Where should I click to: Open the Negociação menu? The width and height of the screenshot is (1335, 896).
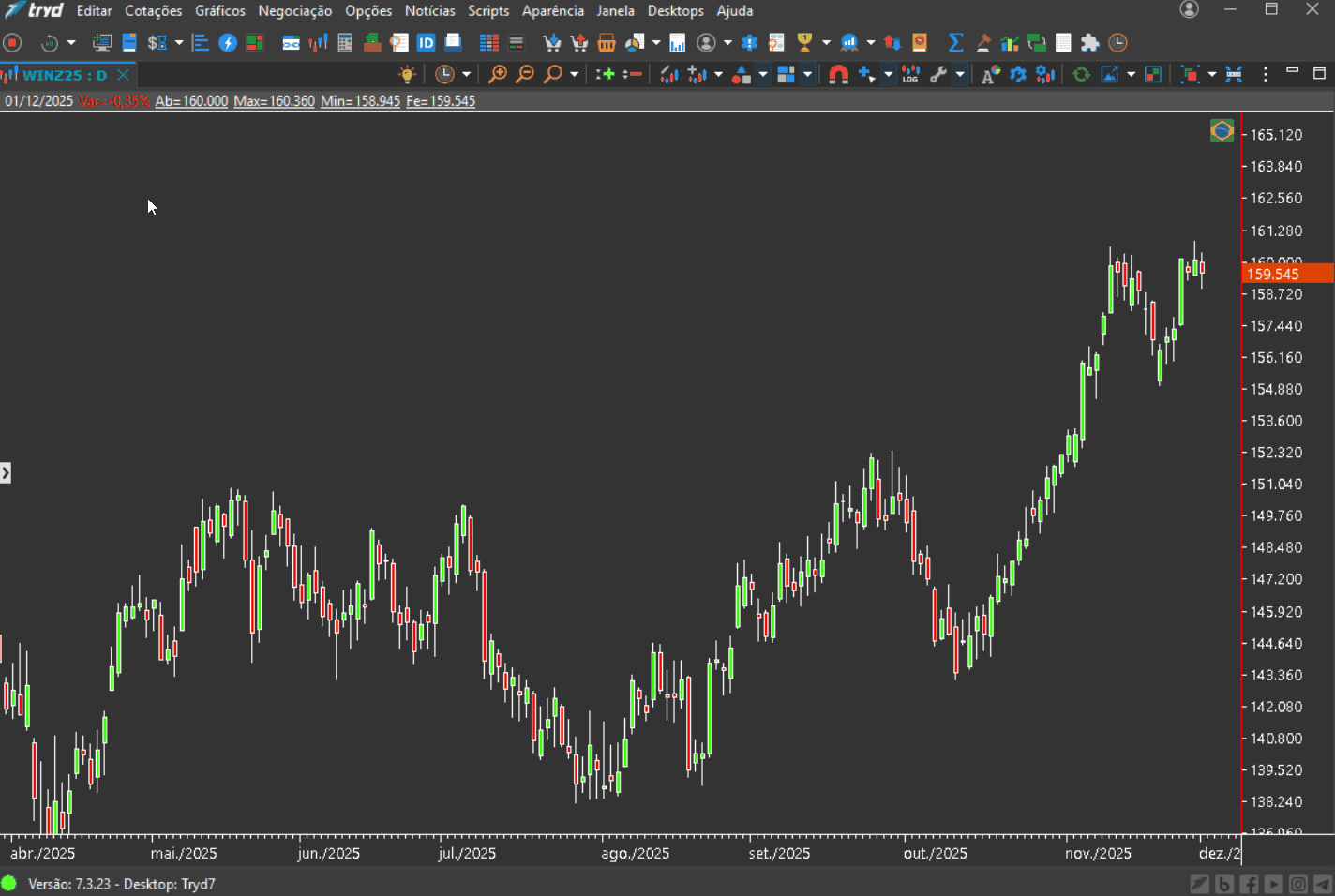point(295,11)
